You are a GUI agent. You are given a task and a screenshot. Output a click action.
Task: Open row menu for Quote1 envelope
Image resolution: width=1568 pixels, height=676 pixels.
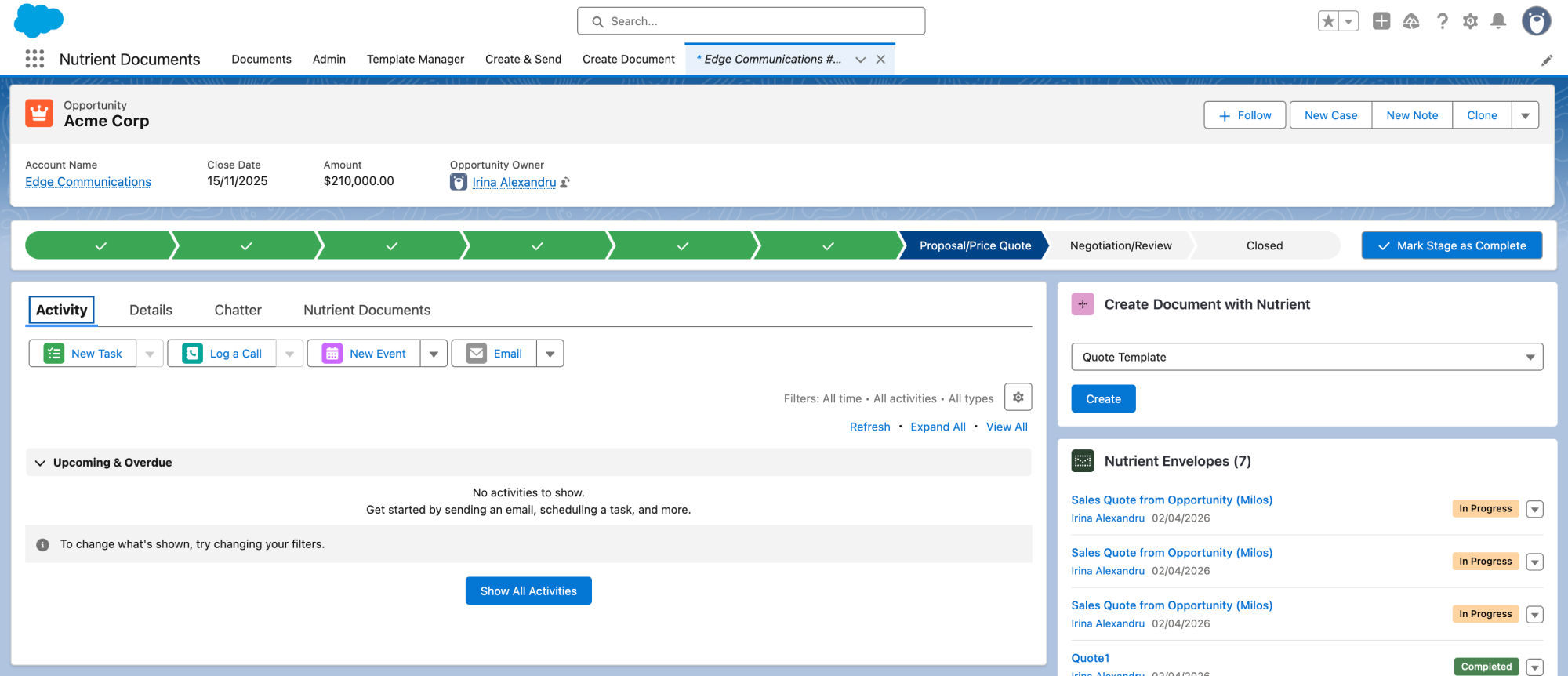click(1535, 667)
